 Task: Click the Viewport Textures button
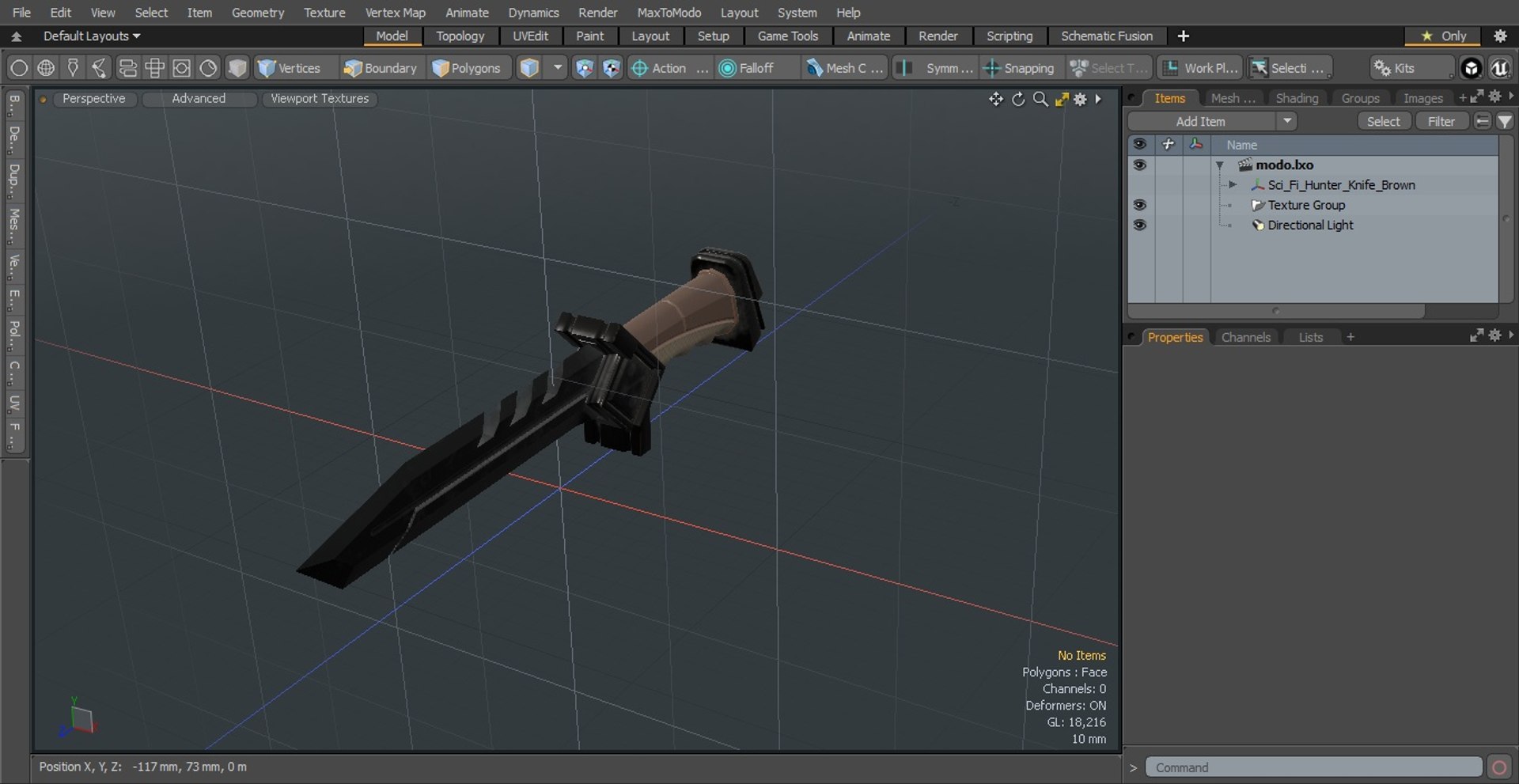320,99
